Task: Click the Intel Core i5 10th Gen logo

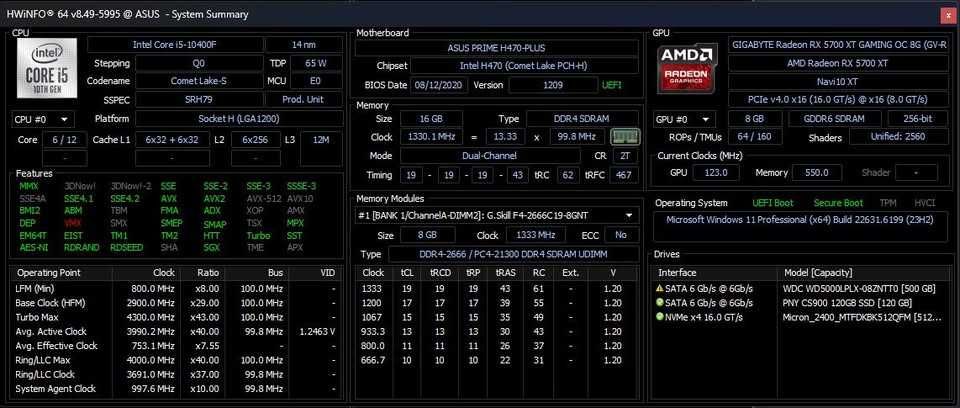Action: [x=47, y=68]
